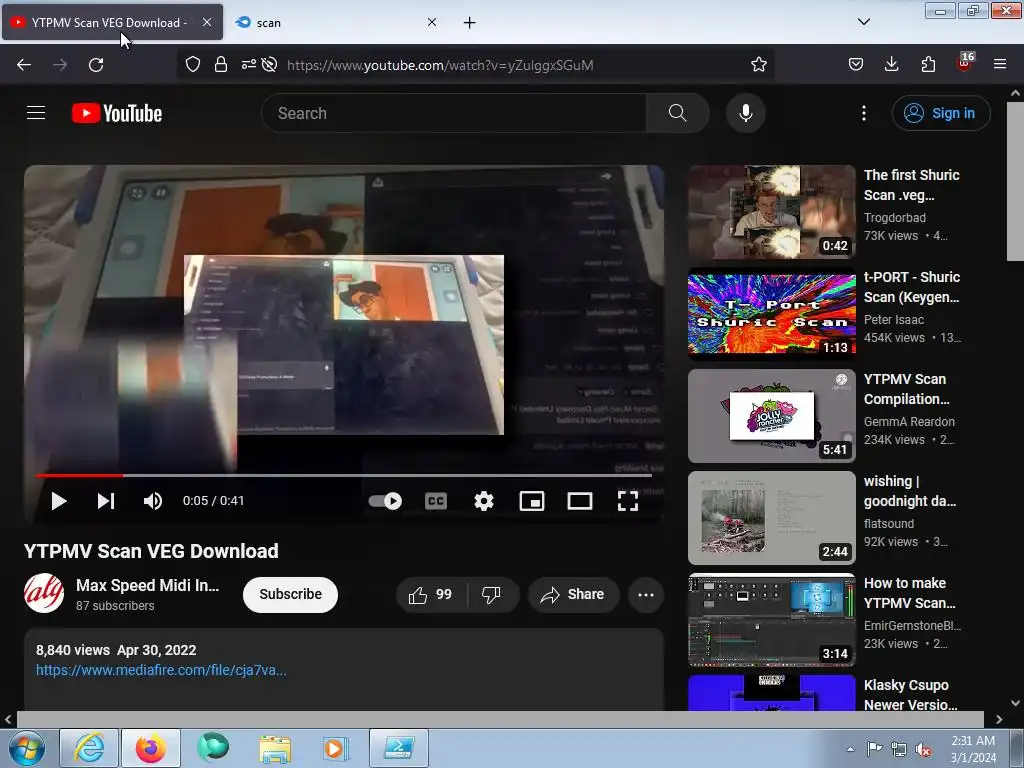This screenshot has height=768, width=1024.
Task: Toggle closed captions CC
Action: point(436,501)
